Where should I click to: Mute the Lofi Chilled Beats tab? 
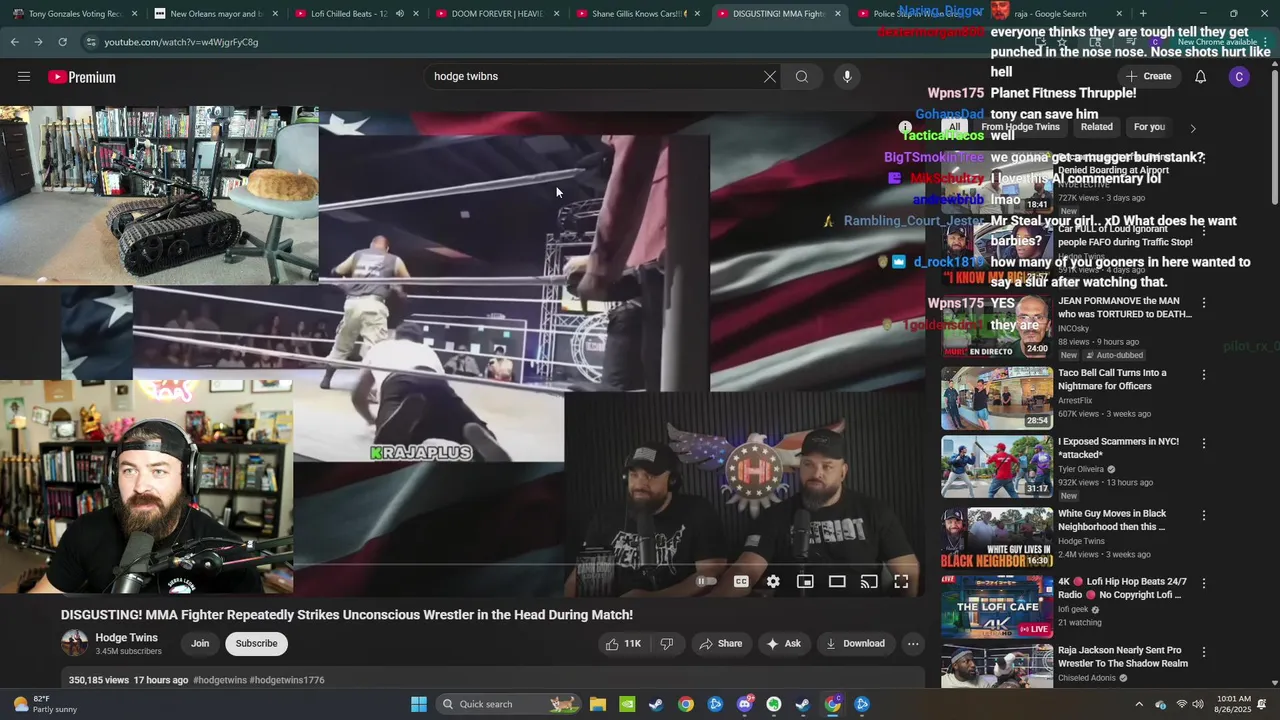coord(399,14)
